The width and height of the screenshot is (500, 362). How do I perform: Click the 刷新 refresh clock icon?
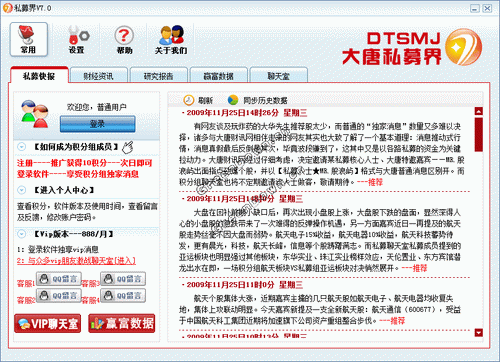pos(189,100)
